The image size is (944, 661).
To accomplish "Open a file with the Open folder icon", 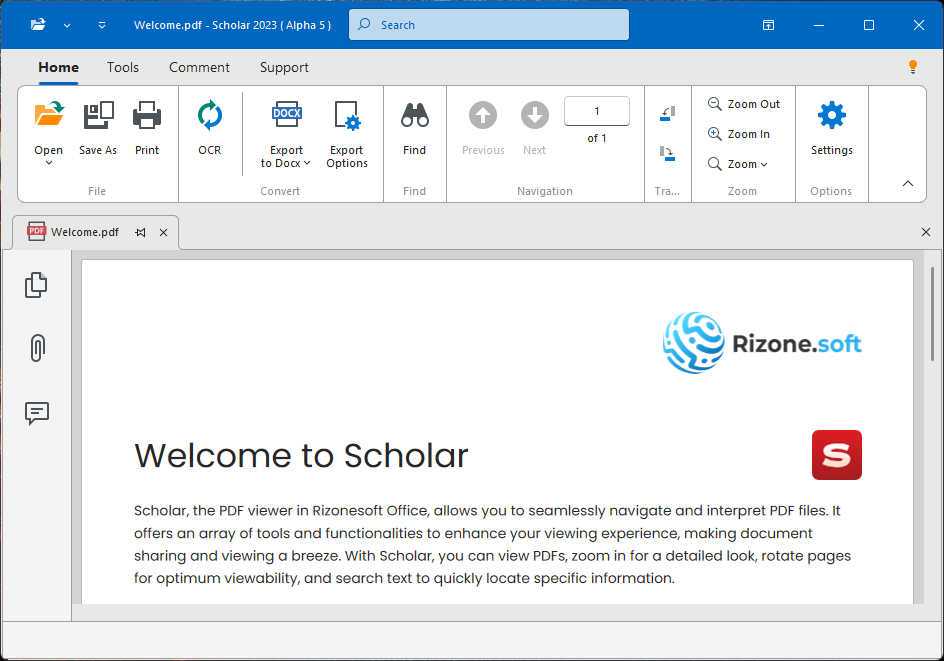I will coord(49,114).
